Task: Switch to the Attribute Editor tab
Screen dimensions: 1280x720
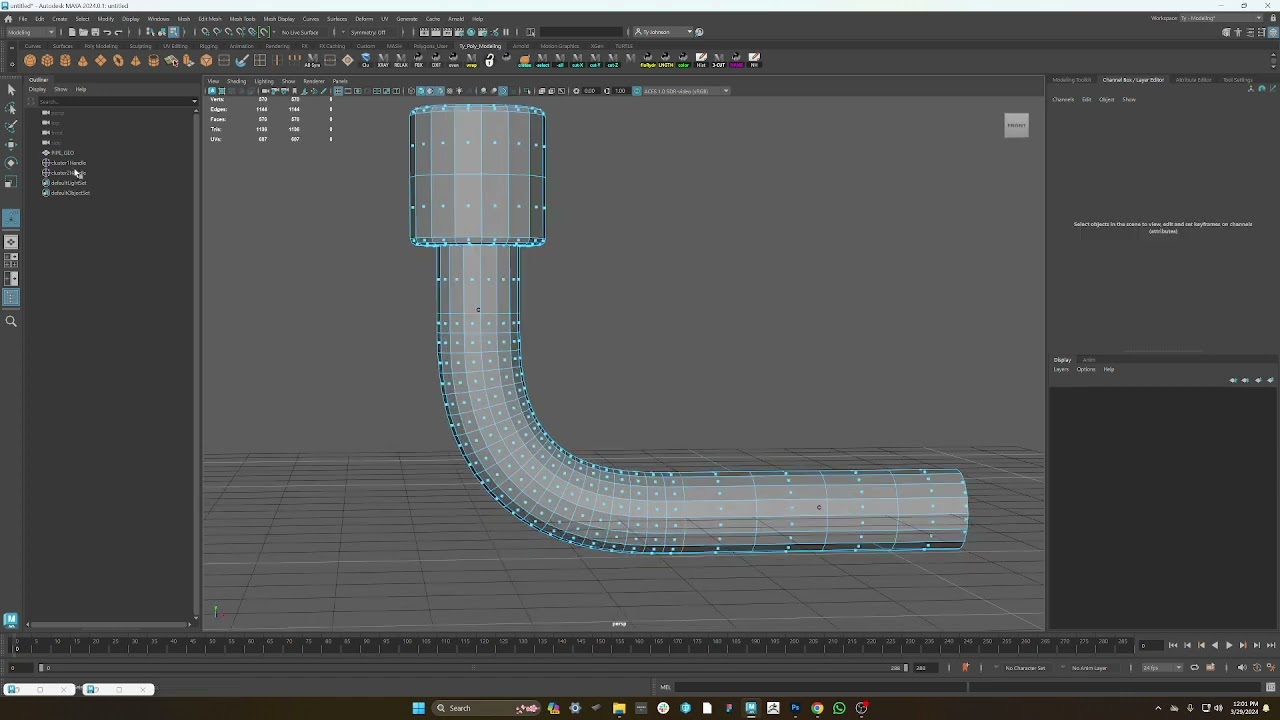Action: pos(1193,80)
